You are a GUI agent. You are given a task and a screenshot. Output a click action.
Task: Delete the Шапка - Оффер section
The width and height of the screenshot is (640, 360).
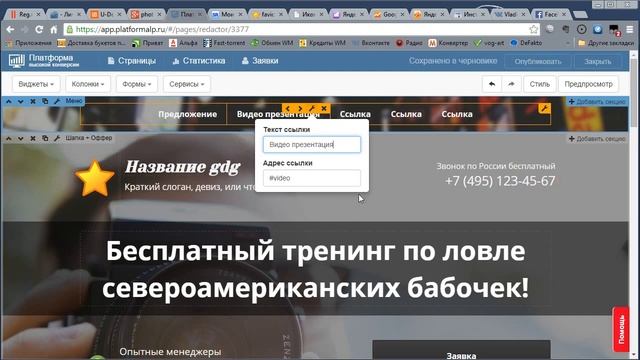click(x=33, y=138)
